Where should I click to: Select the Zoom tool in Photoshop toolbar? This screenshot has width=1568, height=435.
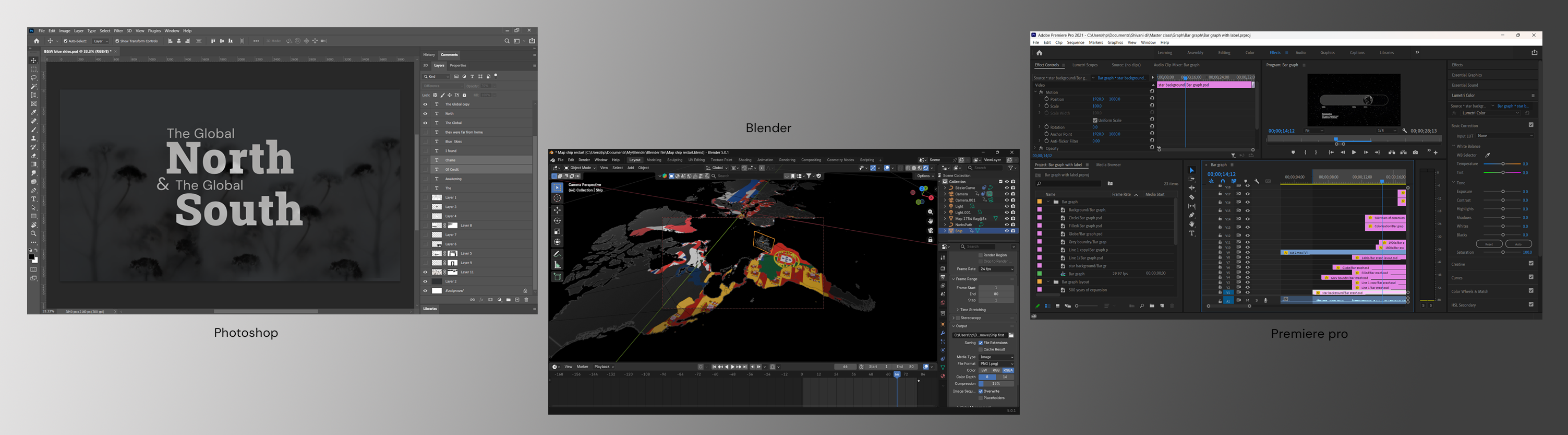[x=33, y=233]
